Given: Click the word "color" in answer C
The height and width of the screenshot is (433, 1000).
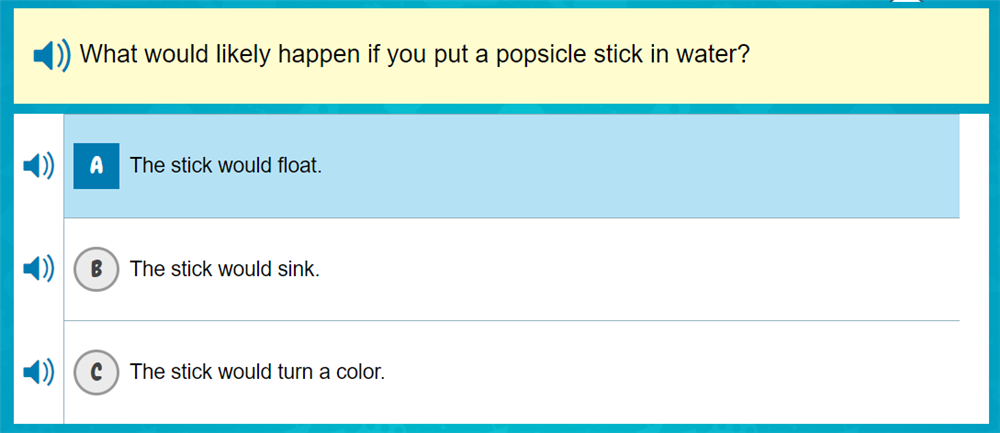Looking at the screenshot, I should (x=360, y=373).
